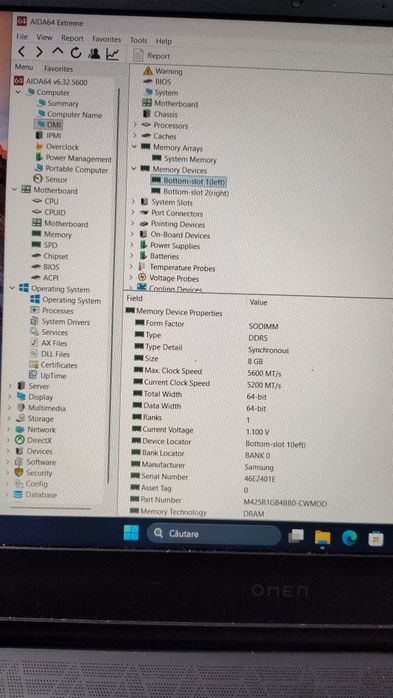Screen dimensions: 393x698
Task: Select Summary in the Computer tree
Action: [x=58, y=103]
